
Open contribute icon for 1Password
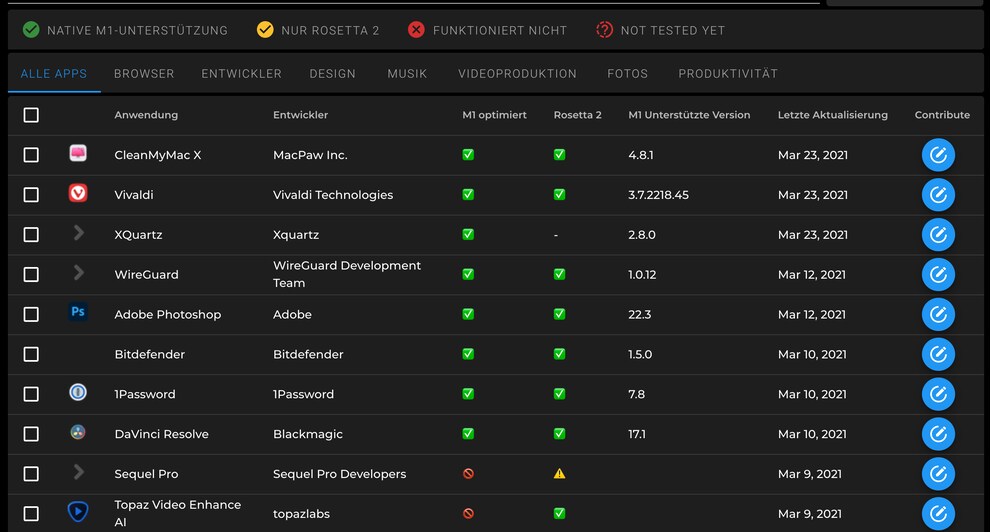tap(938, 394)
